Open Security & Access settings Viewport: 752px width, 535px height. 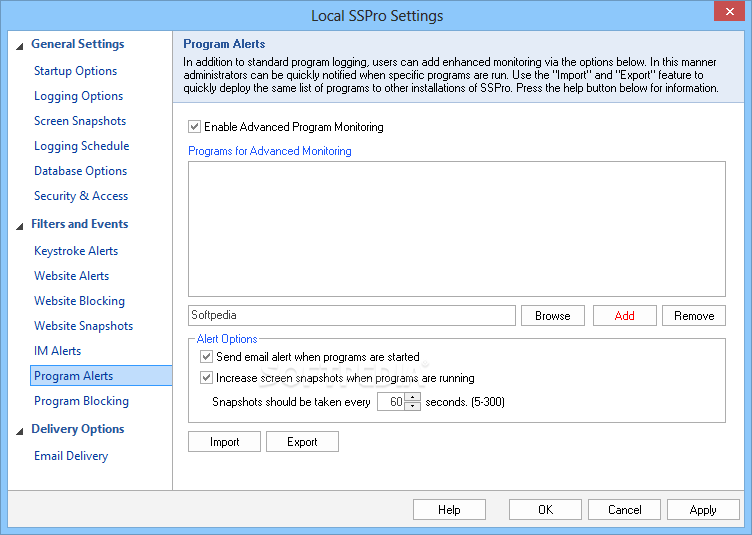[81, 196]
